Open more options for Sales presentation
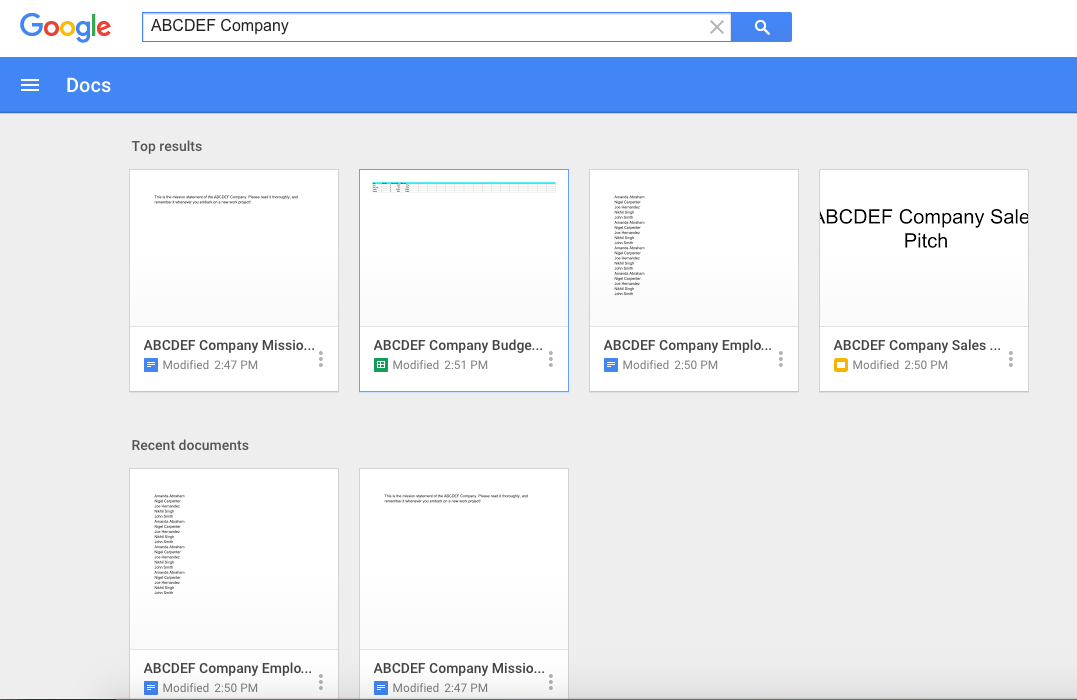The width and height of the screenshot is (1077, 700). pos(1011,358)
